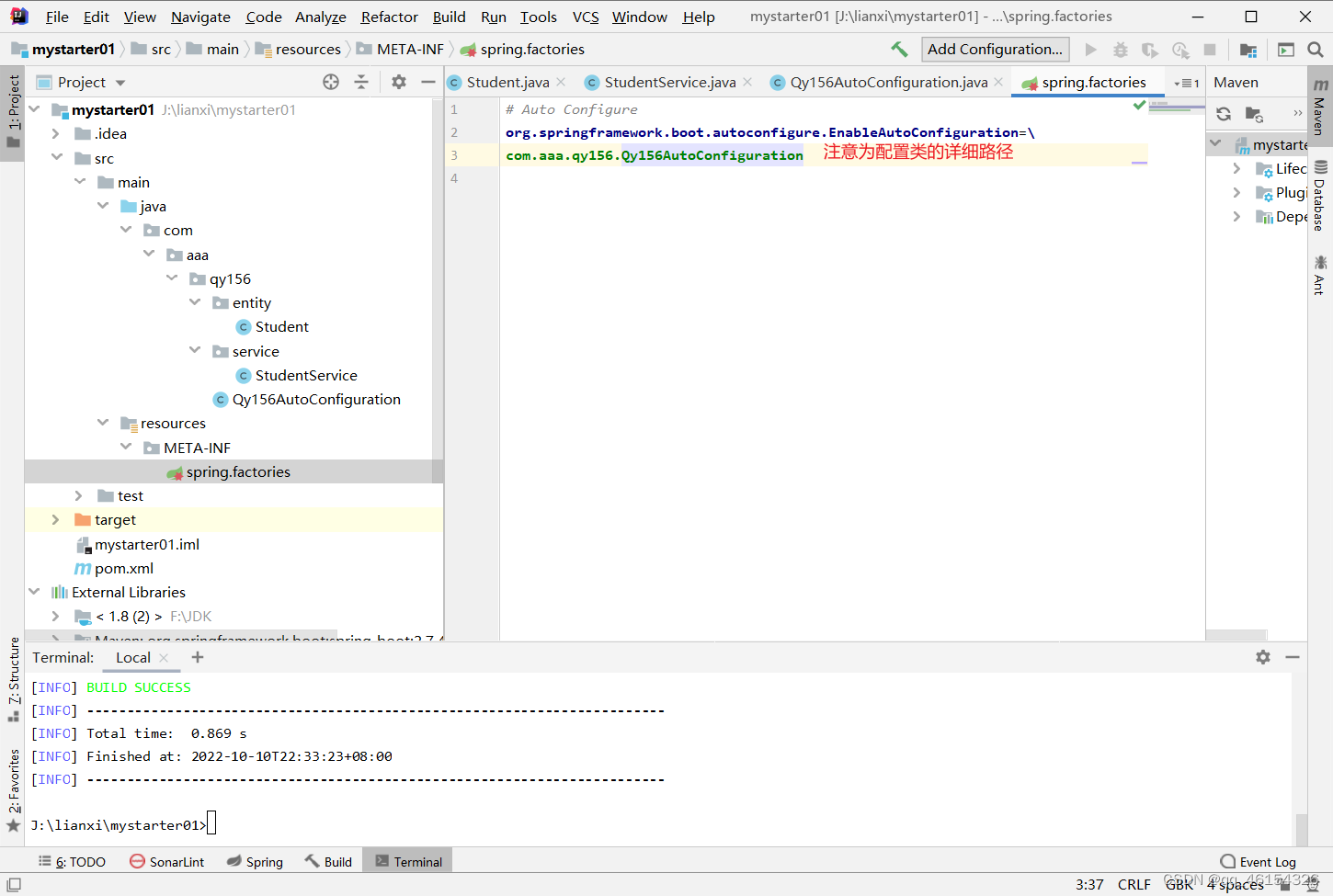
Task: Open the Refactor menu
Action: pyautogui.click(x=389, y=17)
